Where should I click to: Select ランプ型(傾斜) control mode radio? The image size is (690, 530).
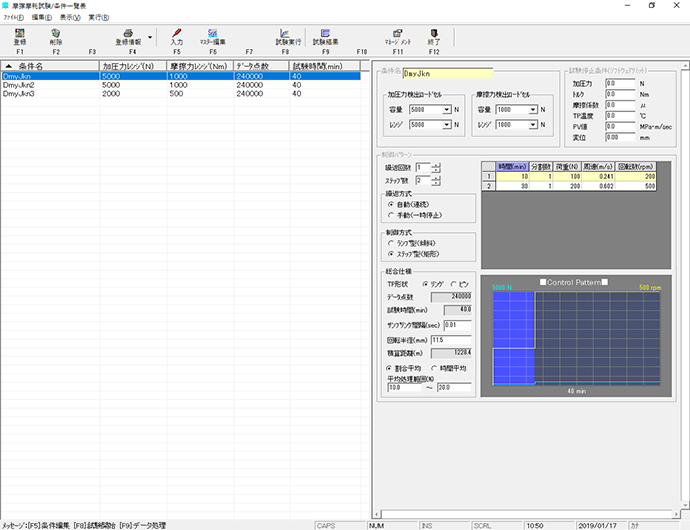pyautogui.click(x=391, y=243)
